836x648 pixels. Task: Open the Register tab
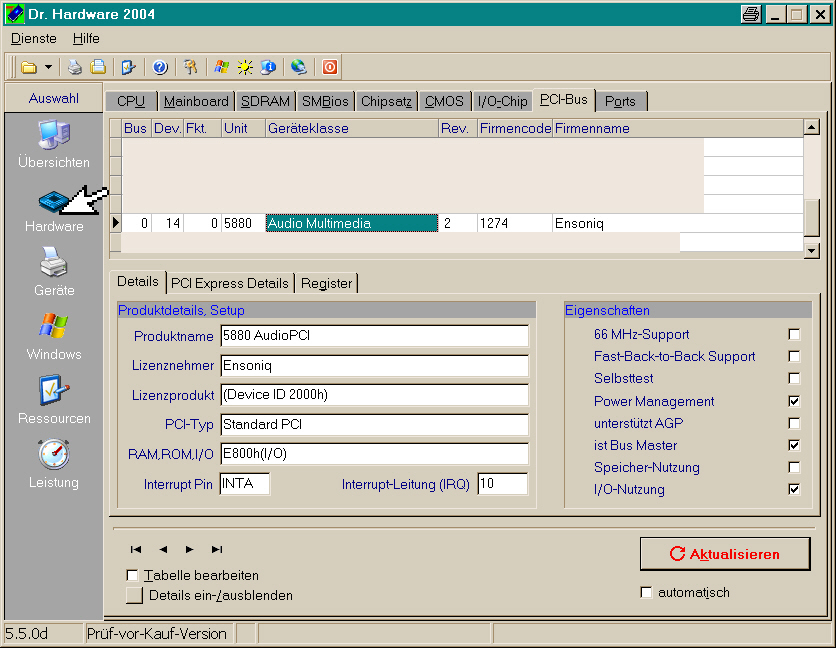tap(326, 283)
